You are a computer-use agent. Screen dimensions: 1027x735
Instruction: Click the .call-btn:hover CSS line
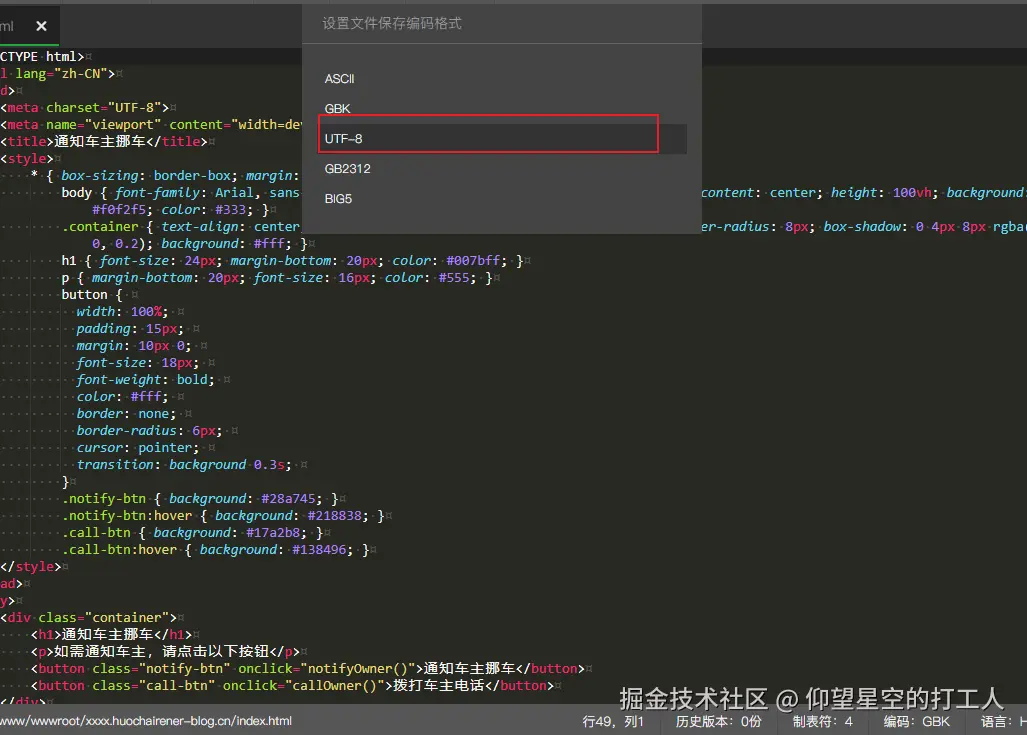(x=215, y=550)
